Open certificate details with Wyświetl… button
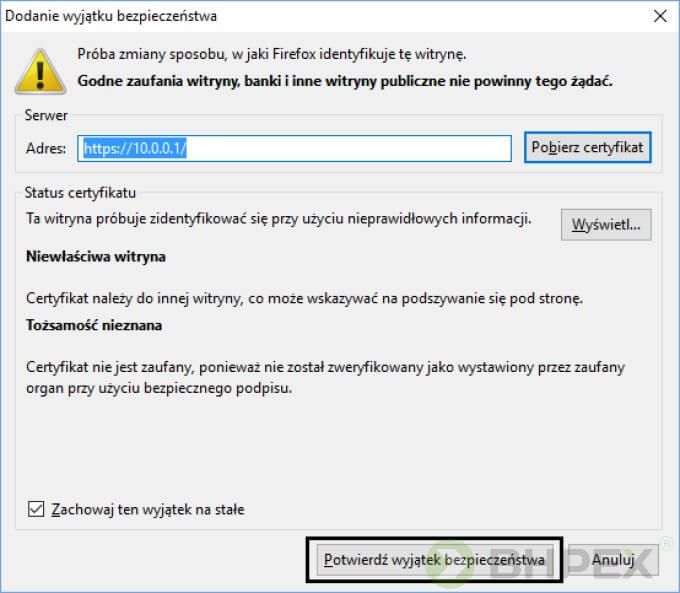 coord(606,225)
